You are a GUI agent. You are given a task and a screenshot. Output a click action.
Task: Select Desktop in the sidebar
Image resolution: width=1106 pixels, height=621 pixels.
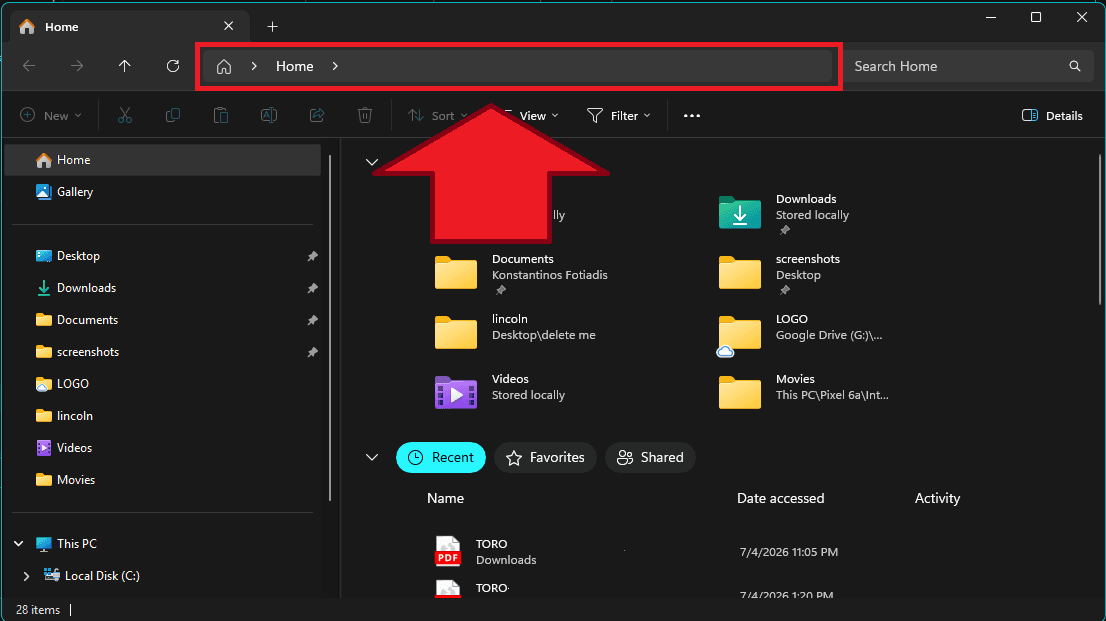click(x=162, y=256)
